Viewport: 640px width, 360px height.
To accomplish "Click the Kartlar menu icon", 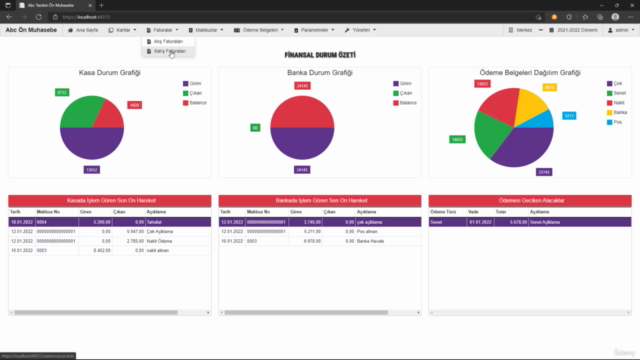I will 111,30.
